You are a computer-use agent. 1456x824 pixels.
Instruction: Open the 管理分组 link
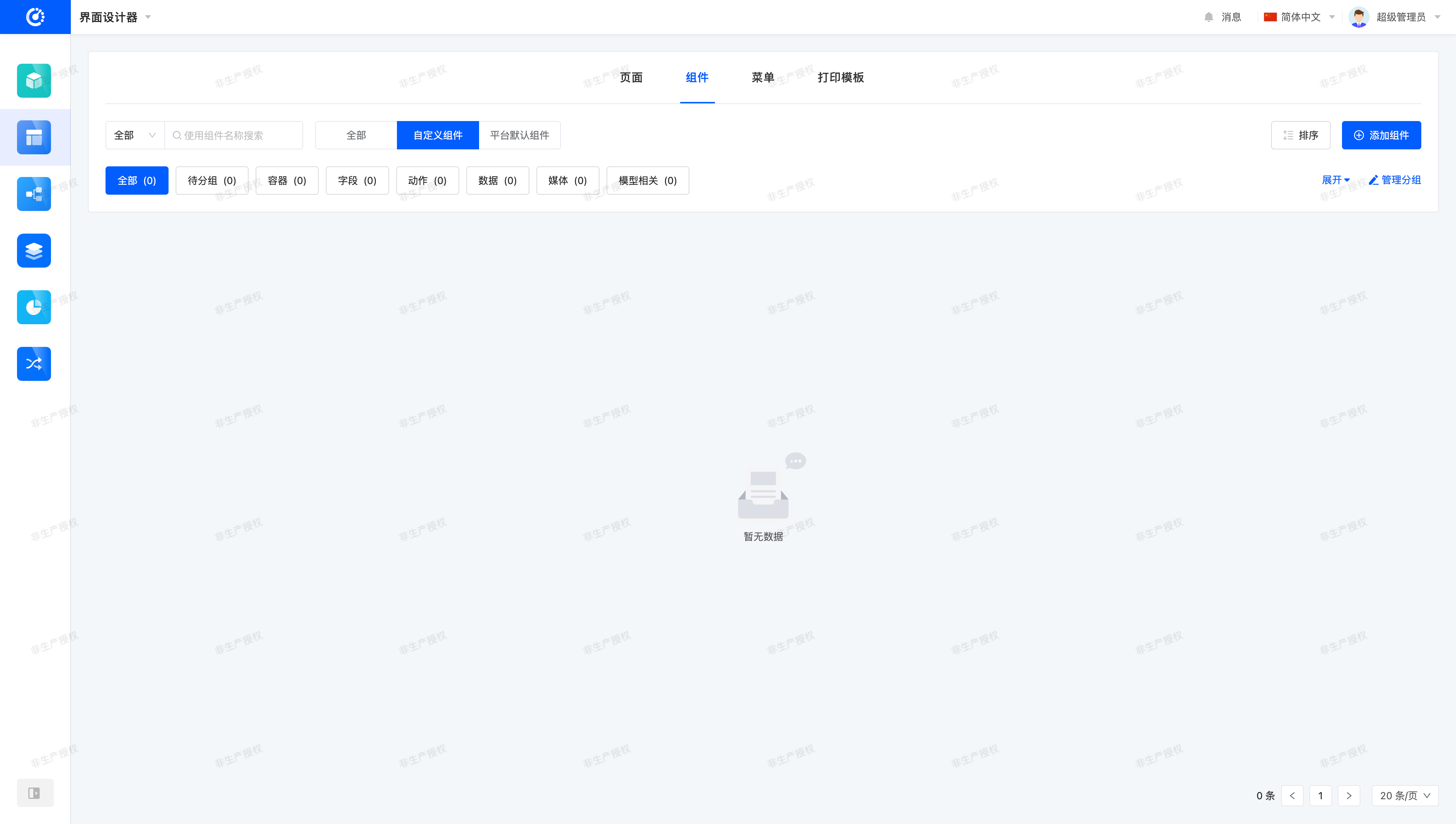click(1395, 180)
